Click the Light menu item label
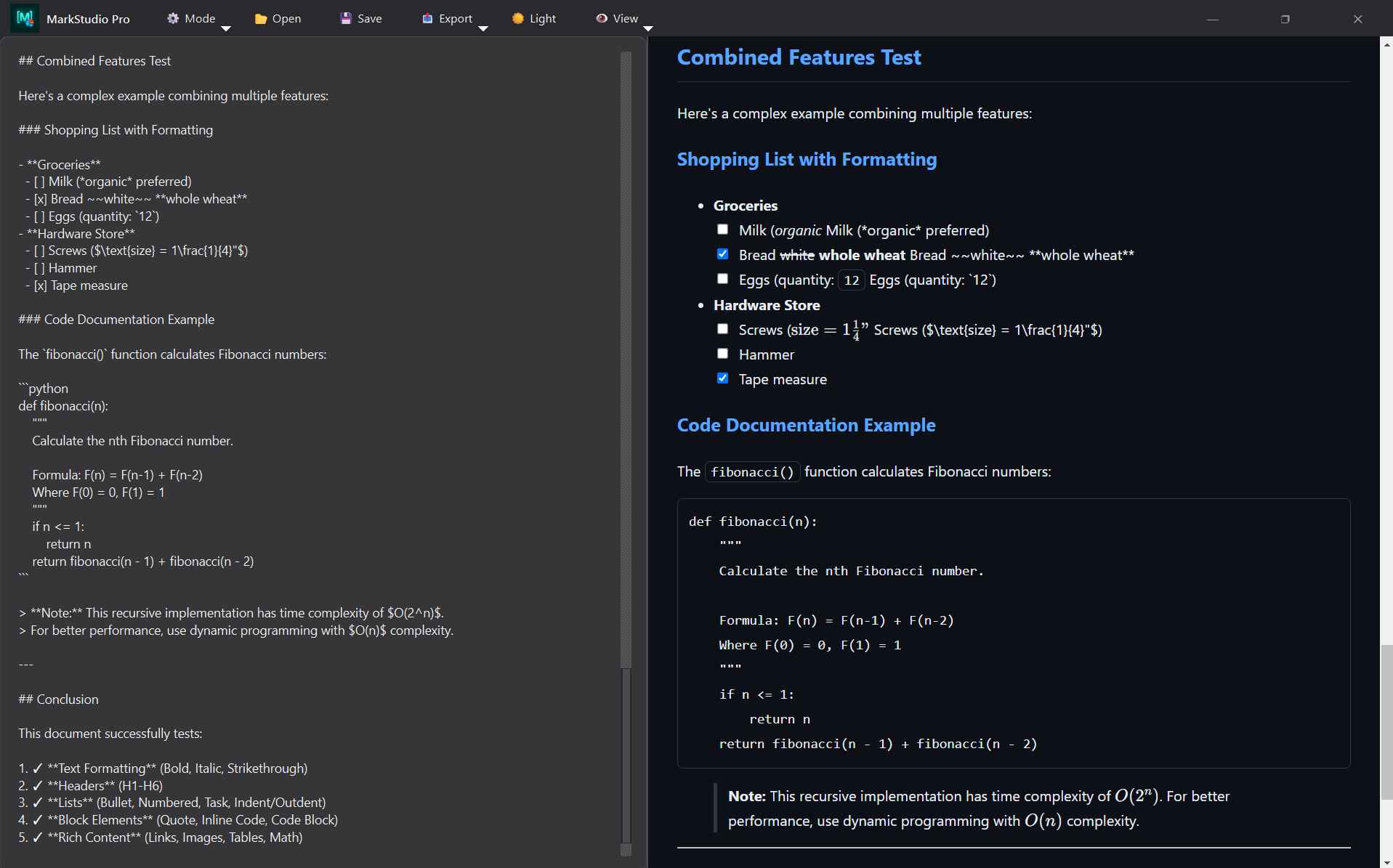1393x868 pixels. point(544,18)
